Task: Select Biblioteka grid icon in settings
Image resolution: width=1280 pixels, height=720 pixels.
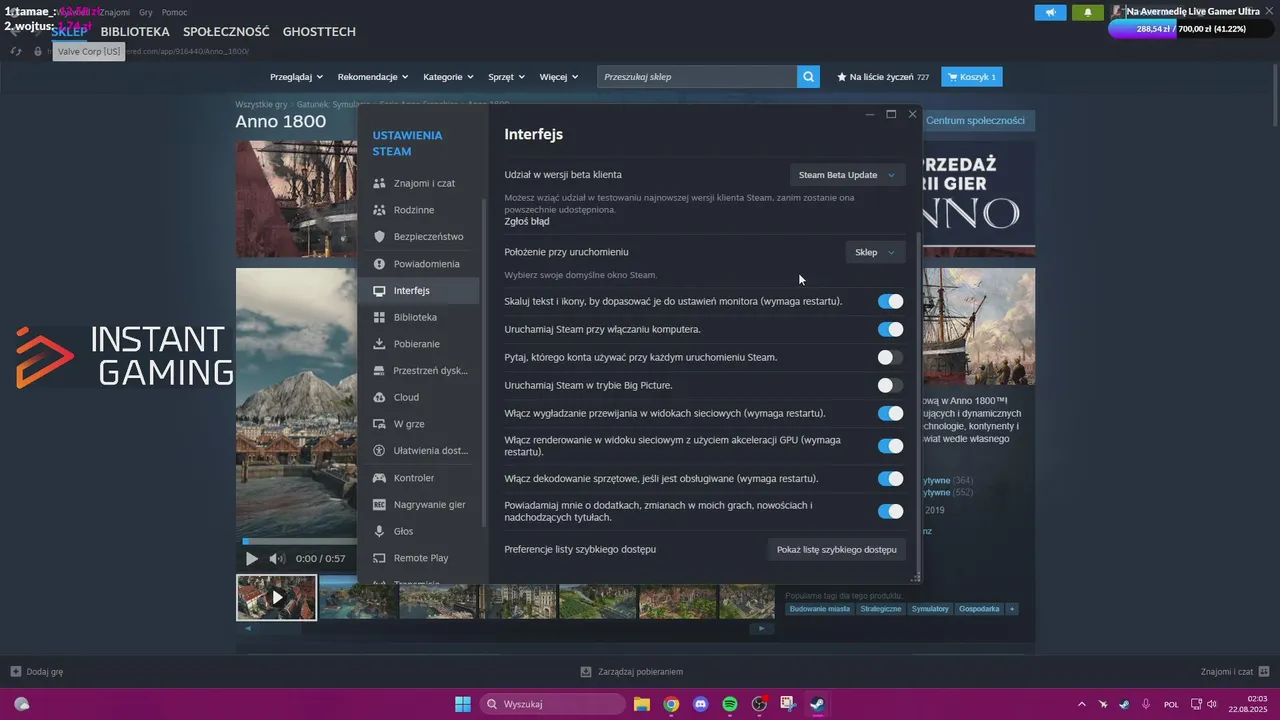Action: pyautogui.click(x=379, y=317)
